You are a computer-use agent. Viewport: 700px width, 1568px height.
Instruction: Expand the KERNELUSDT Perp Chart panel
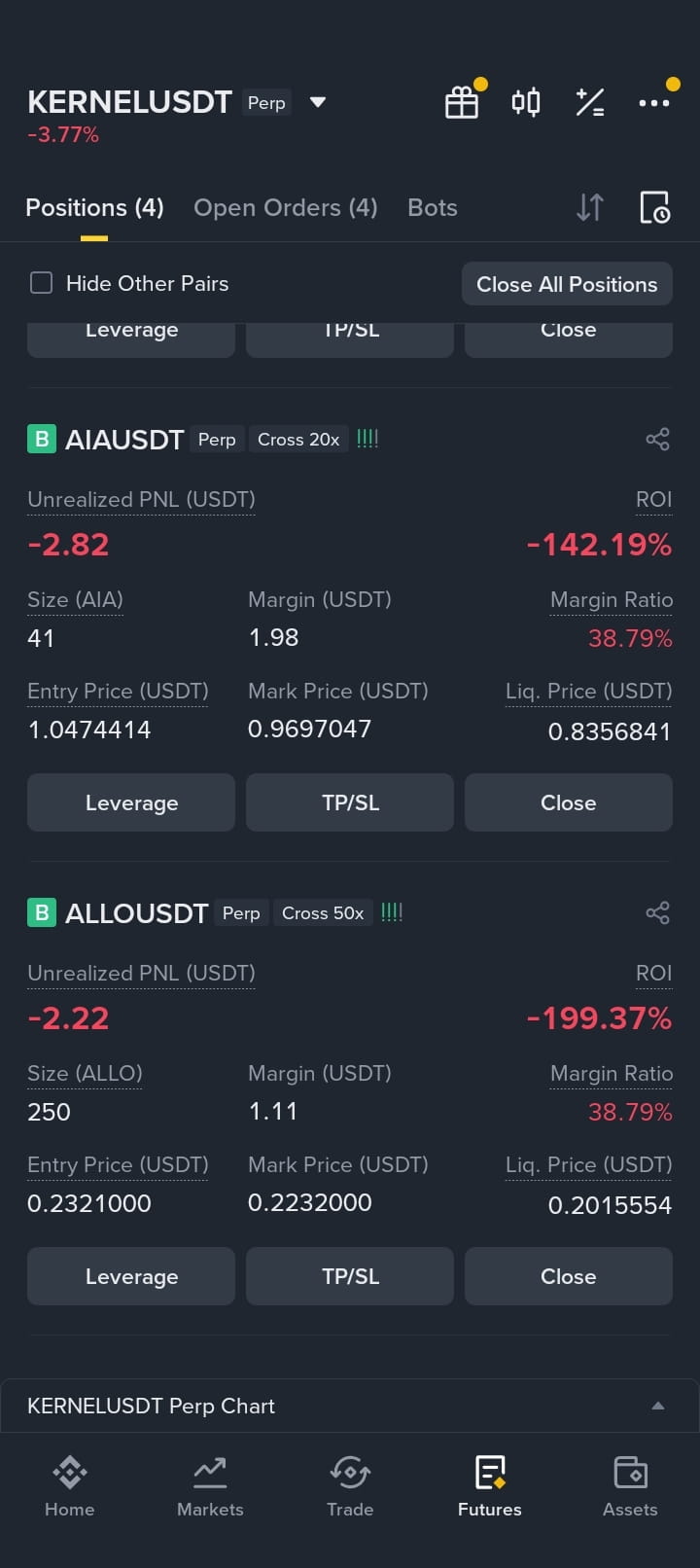[x=350, y=1406]
